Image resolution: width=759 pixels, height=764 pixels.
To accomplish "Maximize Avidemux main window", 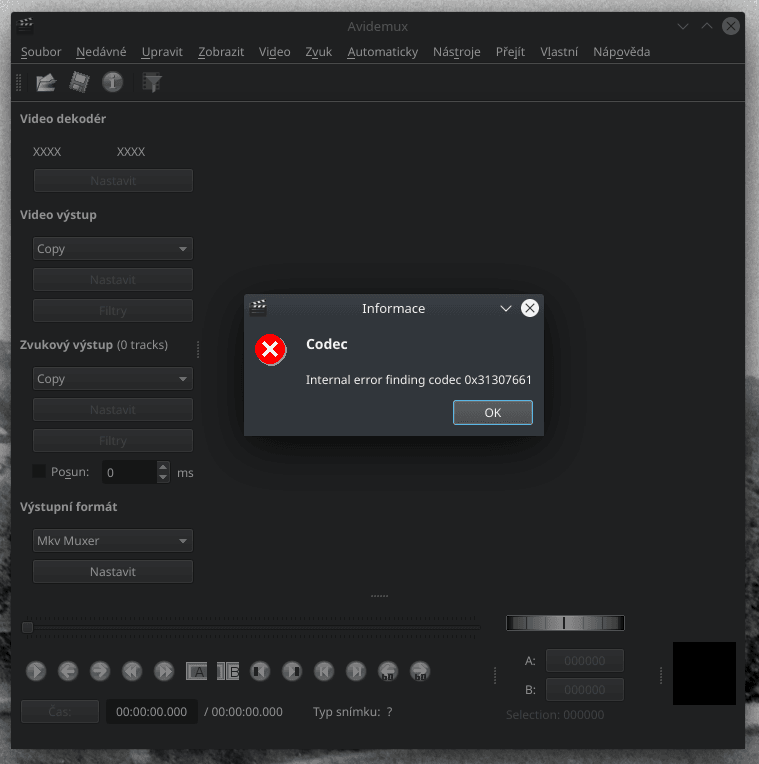I will [707, 26].
